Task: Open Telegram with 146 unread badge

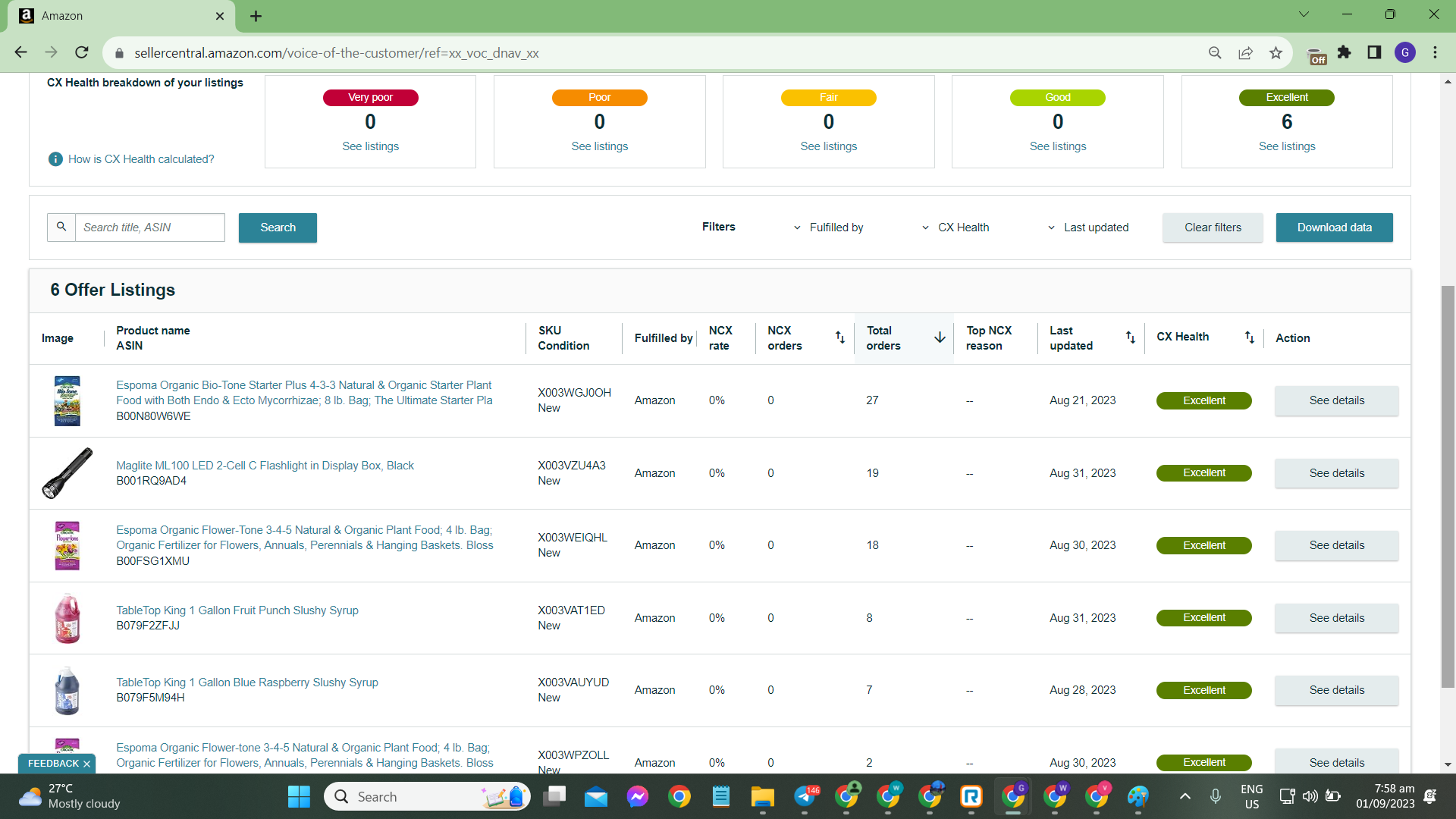Action: click(x=805, y=796)
